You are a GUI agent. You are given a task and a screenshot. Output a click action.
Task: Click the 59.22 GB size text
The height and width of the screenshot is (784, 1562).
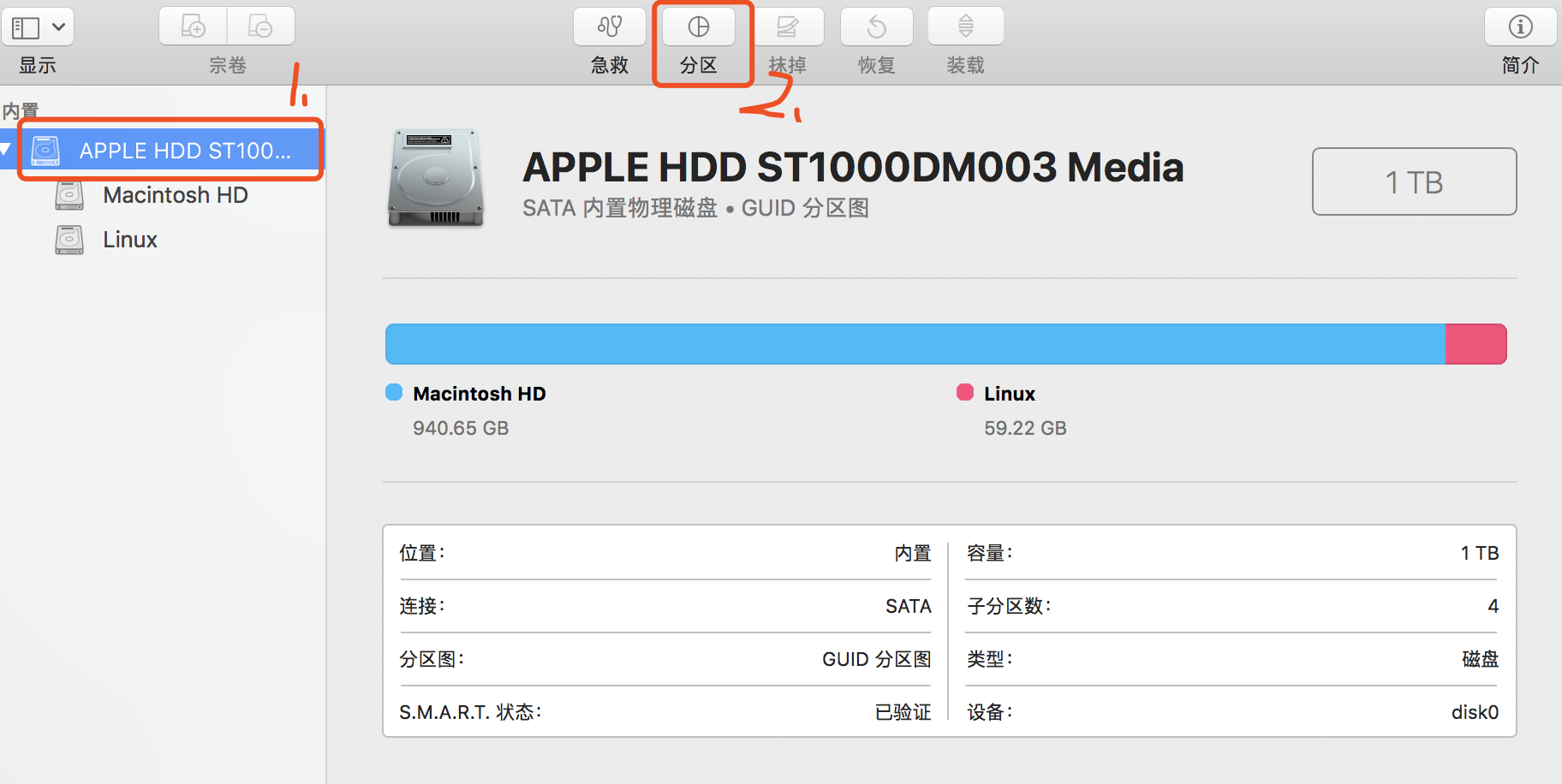coord(1025,428)
